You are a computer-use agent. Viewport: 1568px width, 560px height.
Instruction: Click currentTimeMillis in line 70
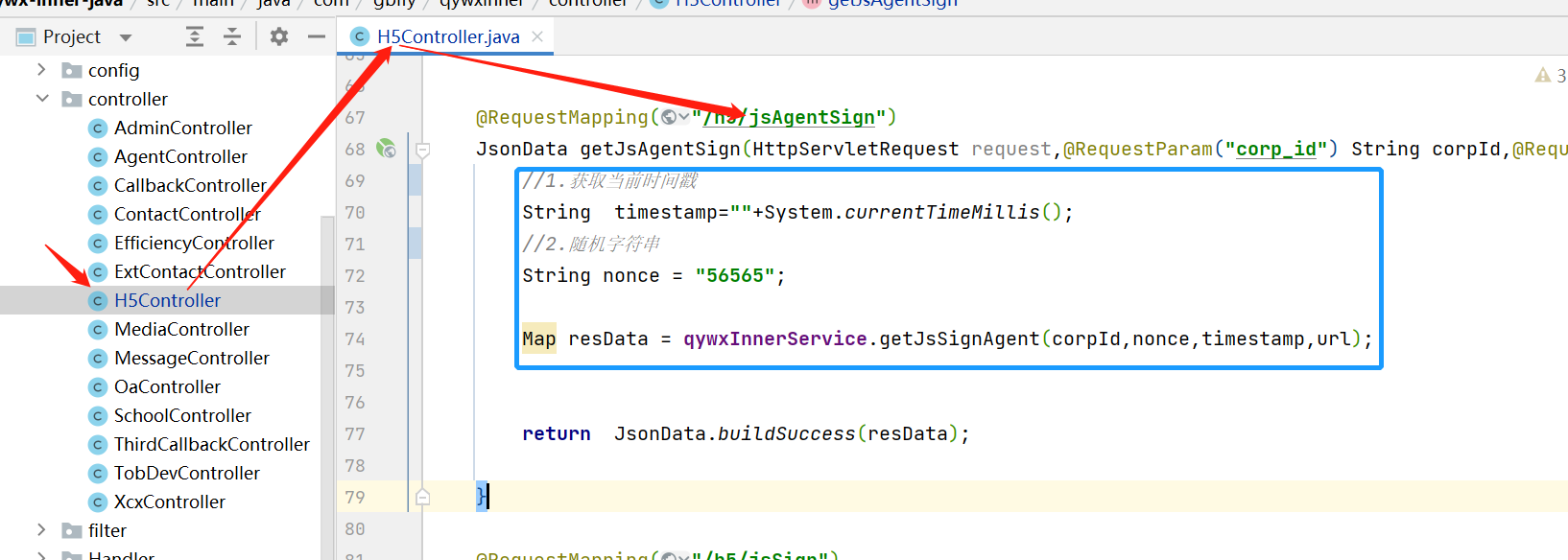click(x=941, y=212)
